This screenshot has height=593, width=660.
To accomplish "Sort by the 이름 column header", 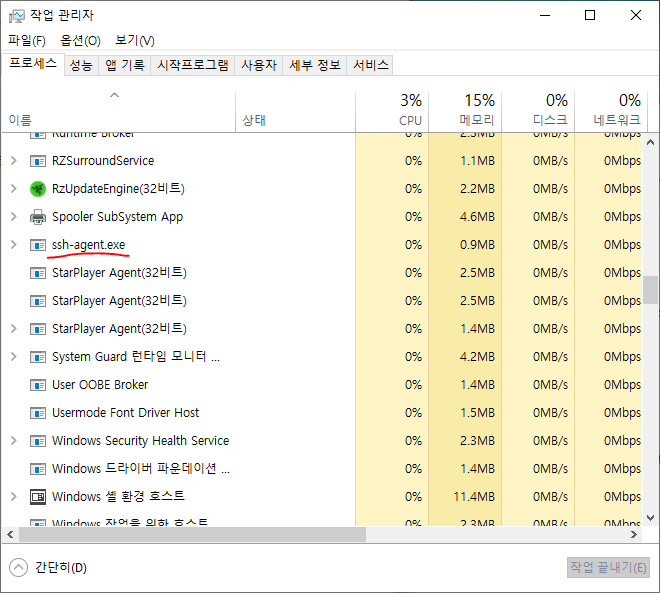I will [x=119, y=112].
